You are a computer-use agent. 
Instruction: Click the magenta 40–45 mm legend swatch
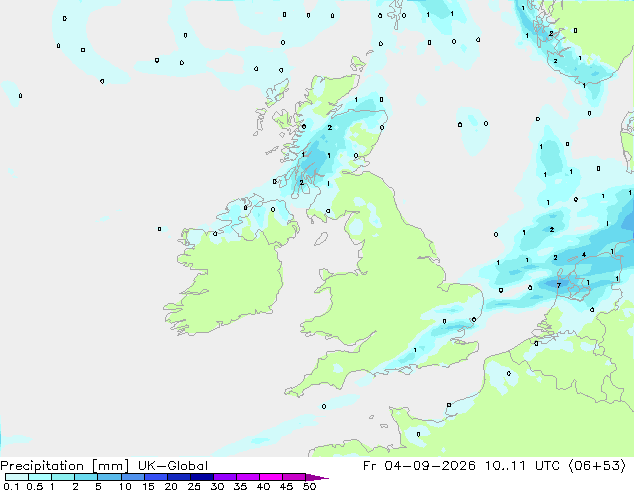coord(271,477)
